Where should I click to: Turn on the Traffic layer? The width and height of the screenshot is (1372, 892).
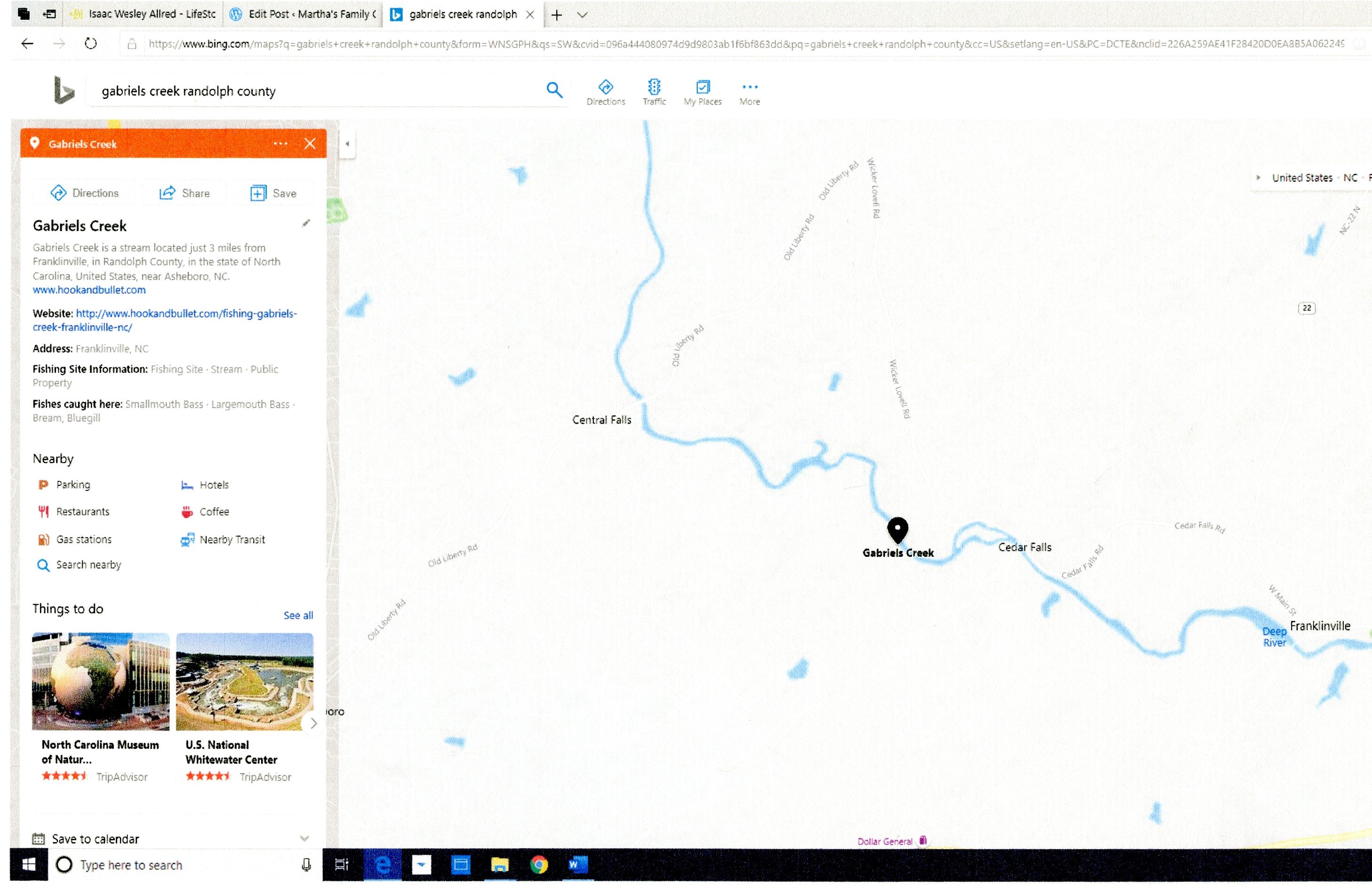point(654,92)
